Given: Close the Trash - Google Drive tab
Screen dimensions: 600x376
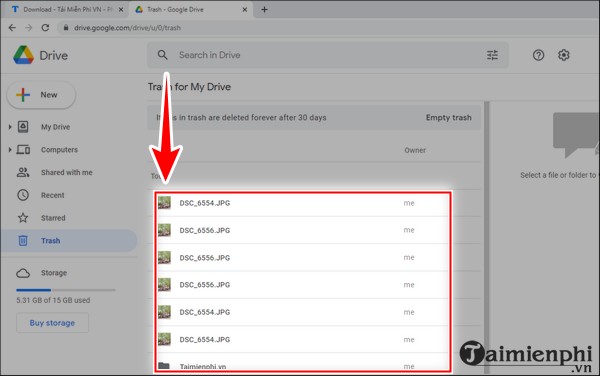Looking at the screenshot, I should click(245, 10).
